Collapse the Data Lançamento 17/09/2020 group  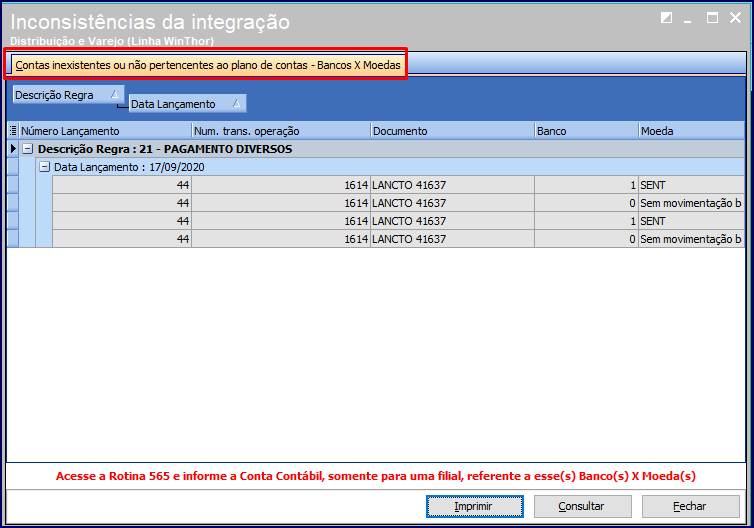pyautogui.click(x=44, y=167)
